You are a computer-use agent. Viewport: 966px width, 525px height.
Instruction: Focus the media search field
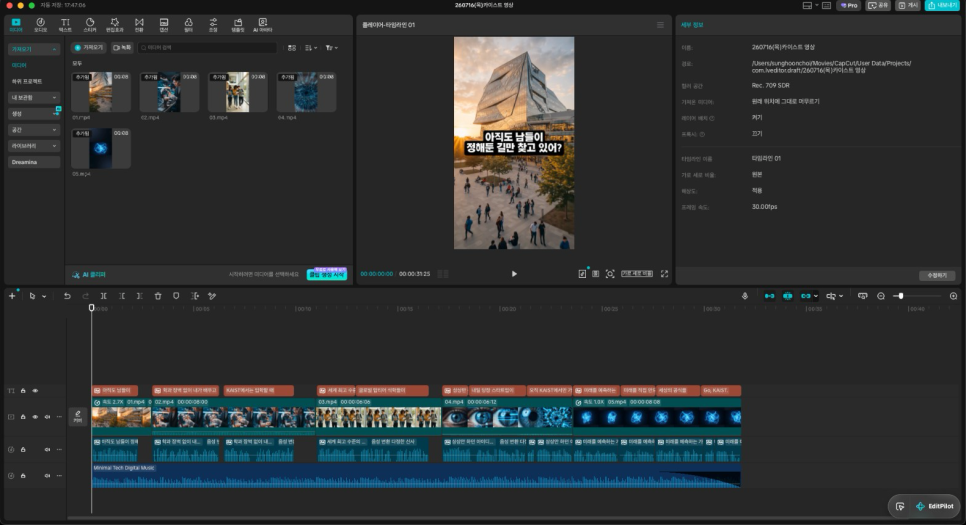coord(207,47)
